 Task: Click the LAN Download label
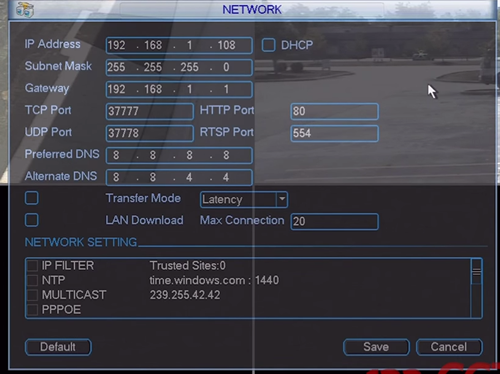pos(145,220)
